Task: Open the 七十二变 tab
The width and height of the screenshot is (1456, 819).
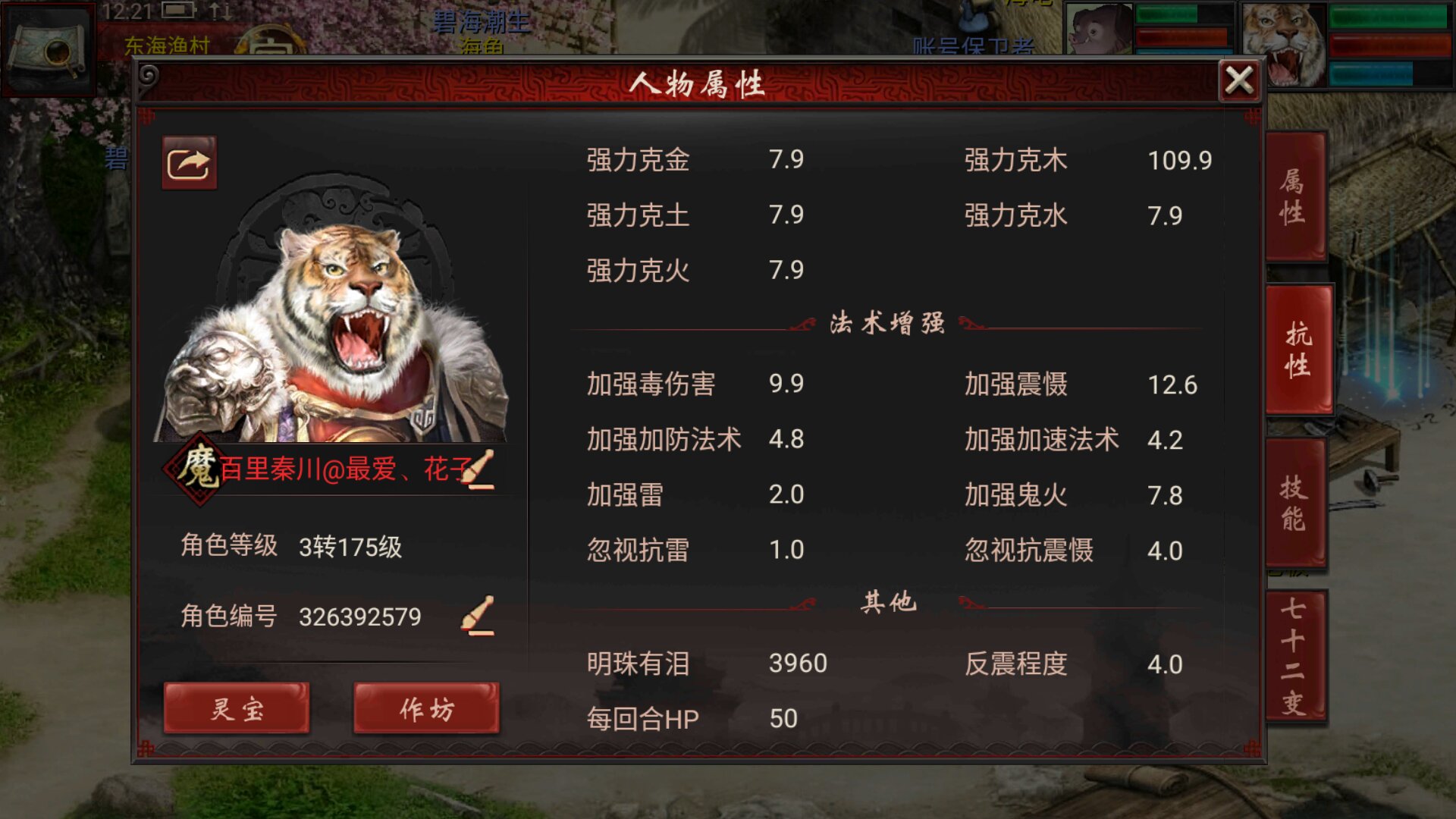Action: (1296, 656)
